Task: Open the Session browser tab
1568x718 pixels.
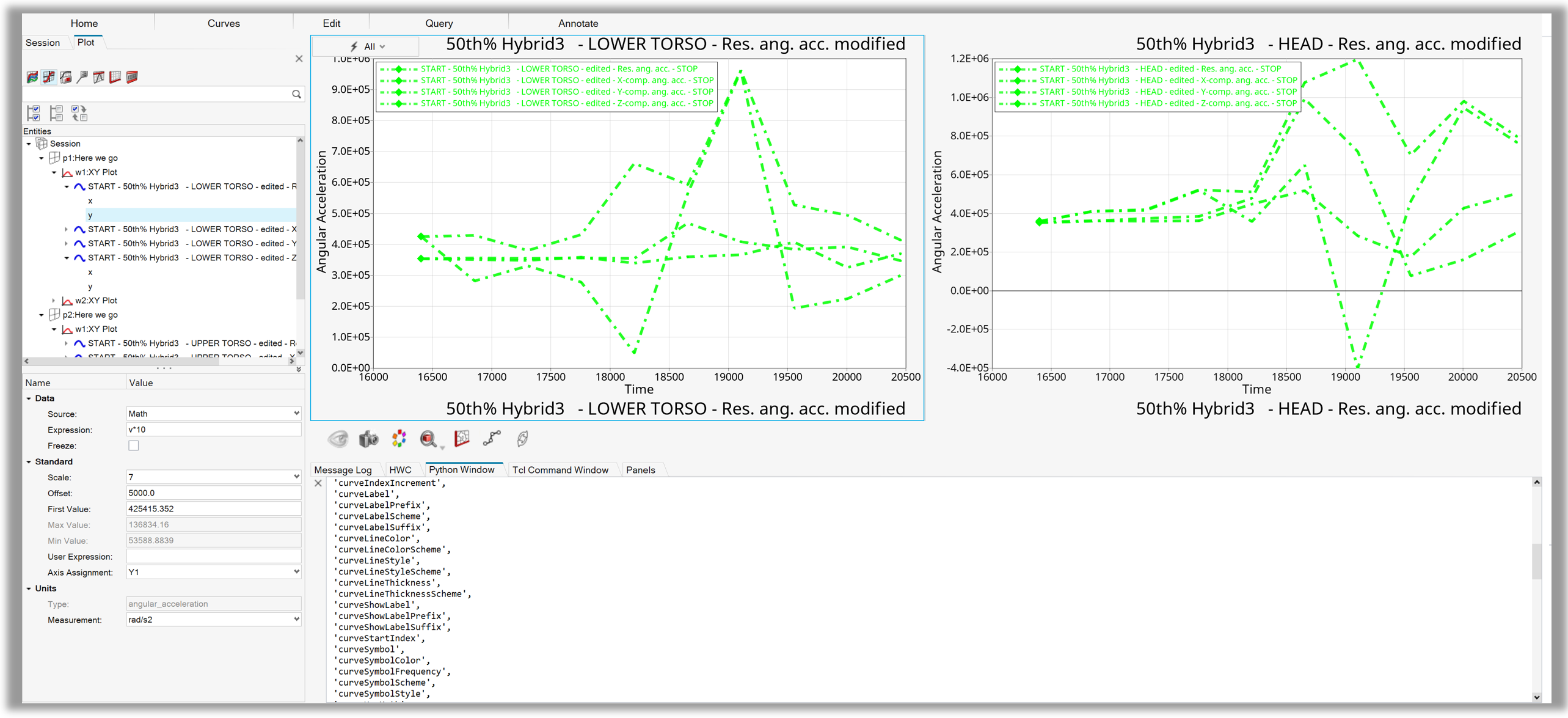Action: (x=43, y=43)
